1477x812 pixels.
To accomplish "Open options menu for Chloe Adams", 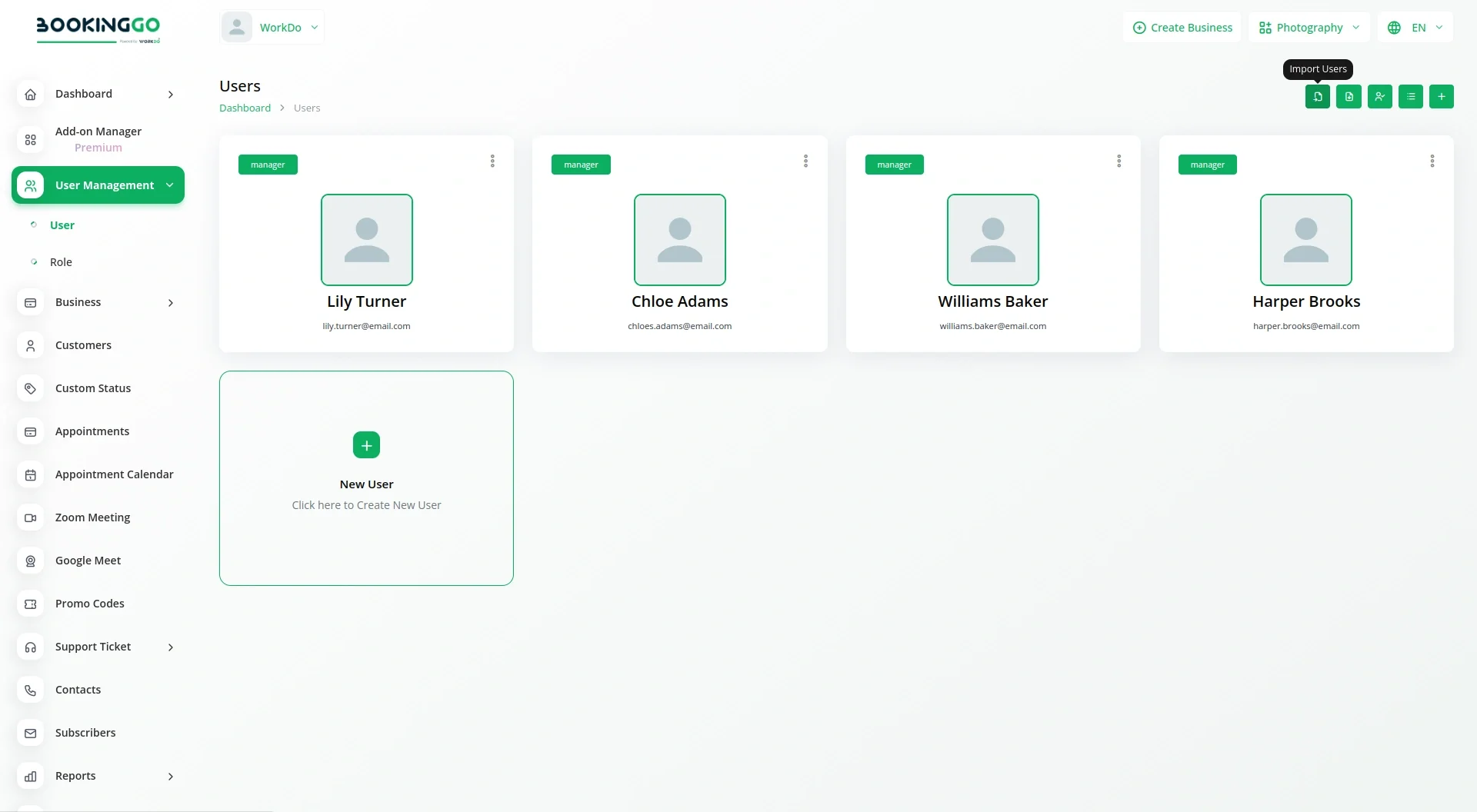I will coord(805,161).
